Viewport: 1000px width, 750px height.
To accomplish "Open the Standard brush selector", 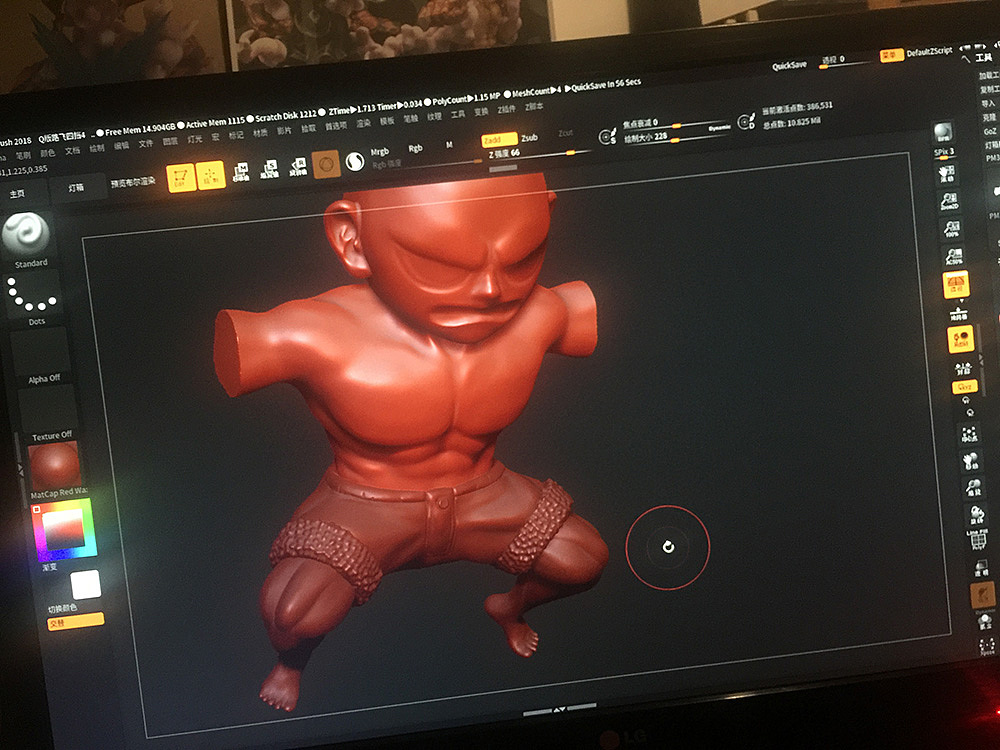I will [x=26, y=234].
